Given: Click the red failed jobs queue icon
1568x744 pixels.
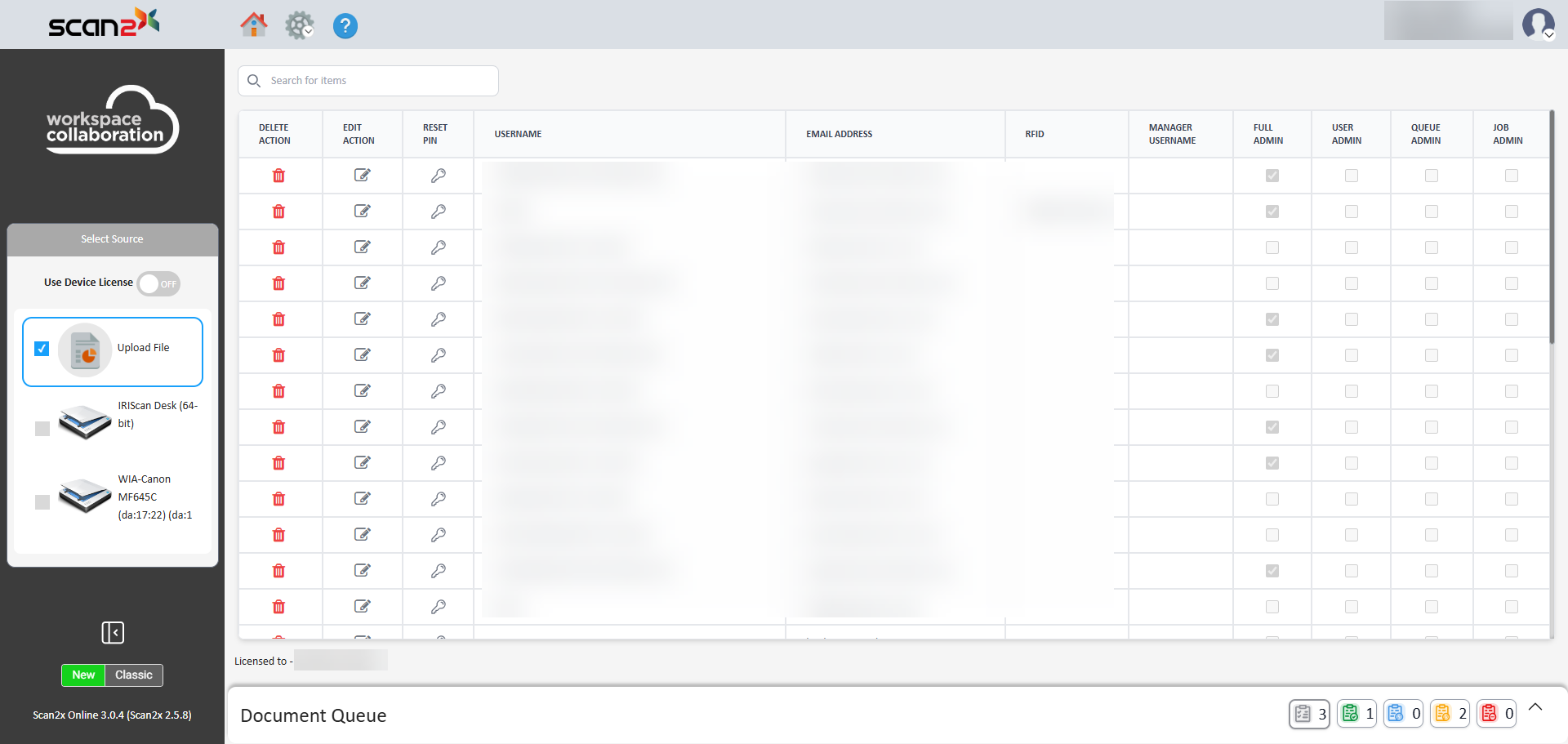Looking at the screenshot, I should (x=1490, y=713).
